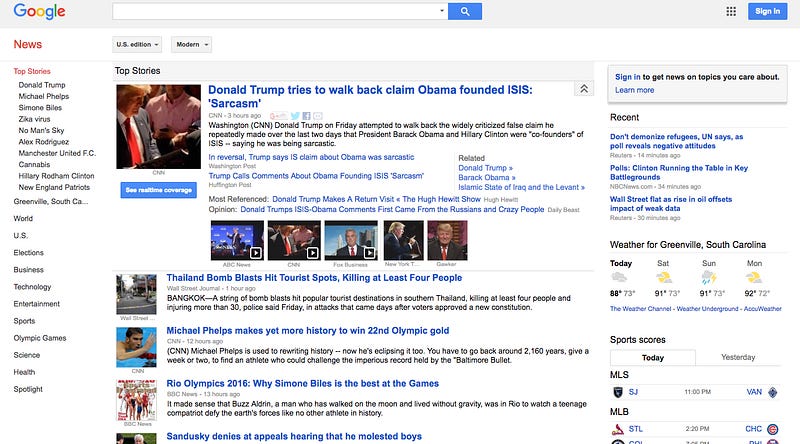Collapse the top story with double chevron
The height and width of the screenshot is (444, 800).
(x=584, y=89)
